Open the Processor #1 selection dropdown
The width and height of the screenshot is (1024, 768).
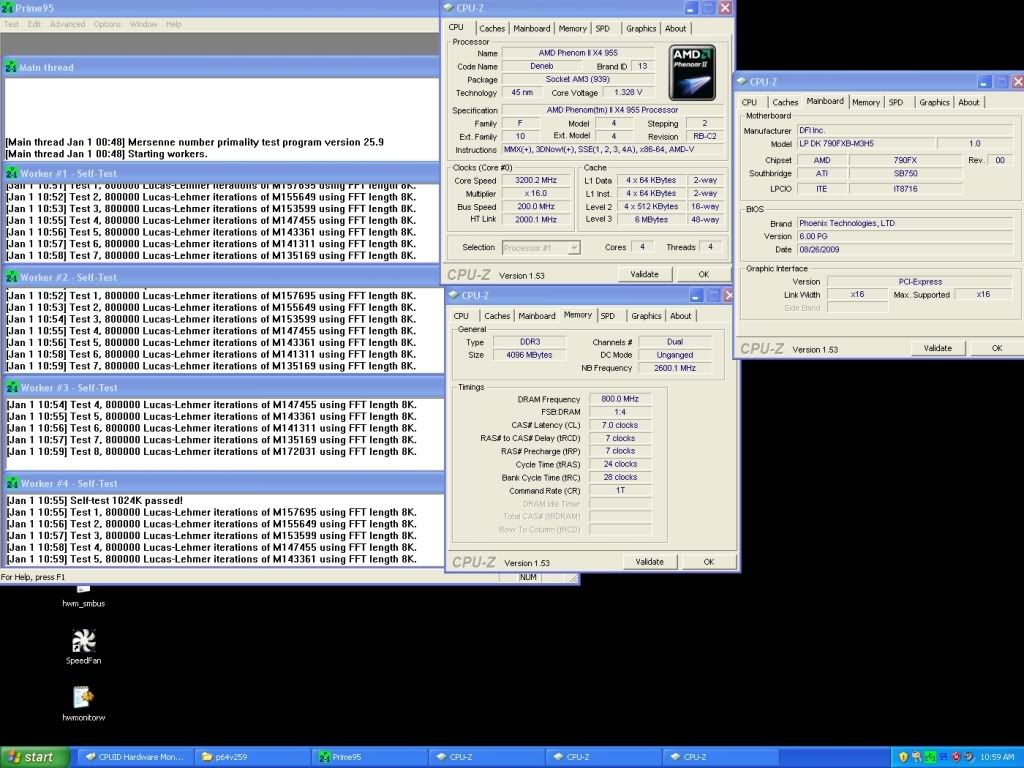(540, 247)
